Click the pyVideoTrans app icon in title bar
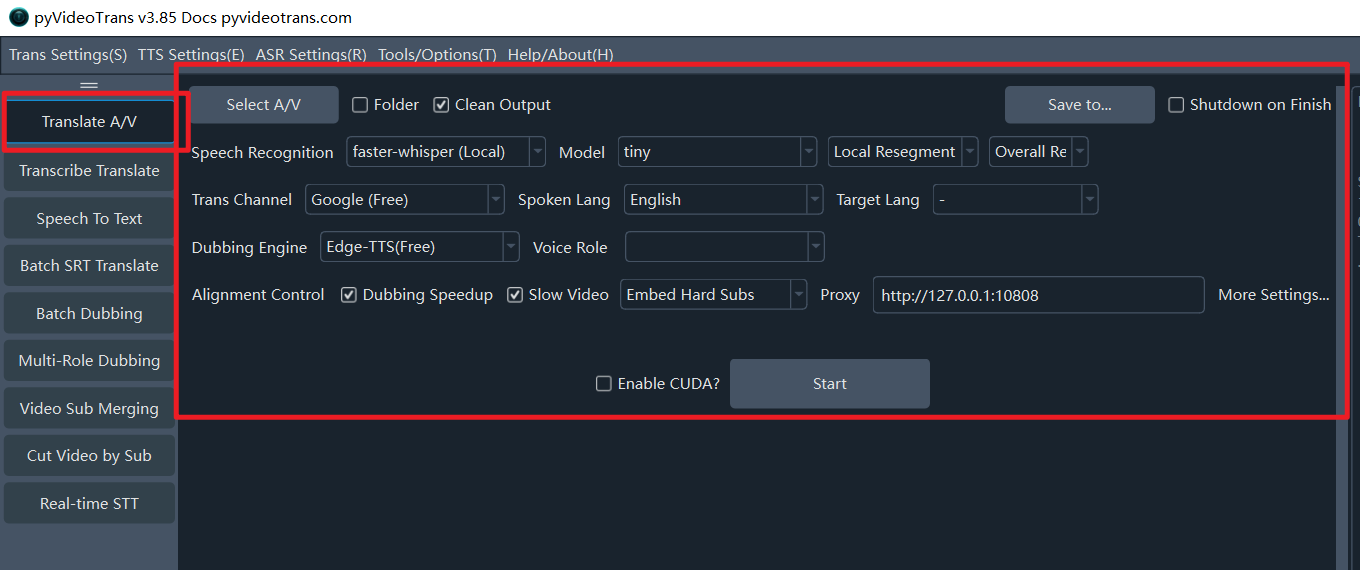The width and height of the screenshot is (1360, 570). point(18,18)
